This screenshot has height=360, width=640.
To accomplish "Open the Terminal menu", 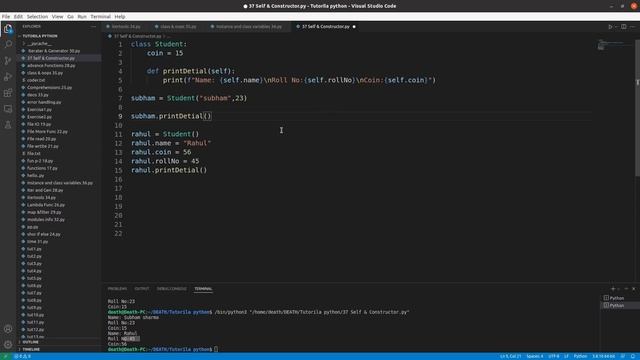I will (100, 17).
